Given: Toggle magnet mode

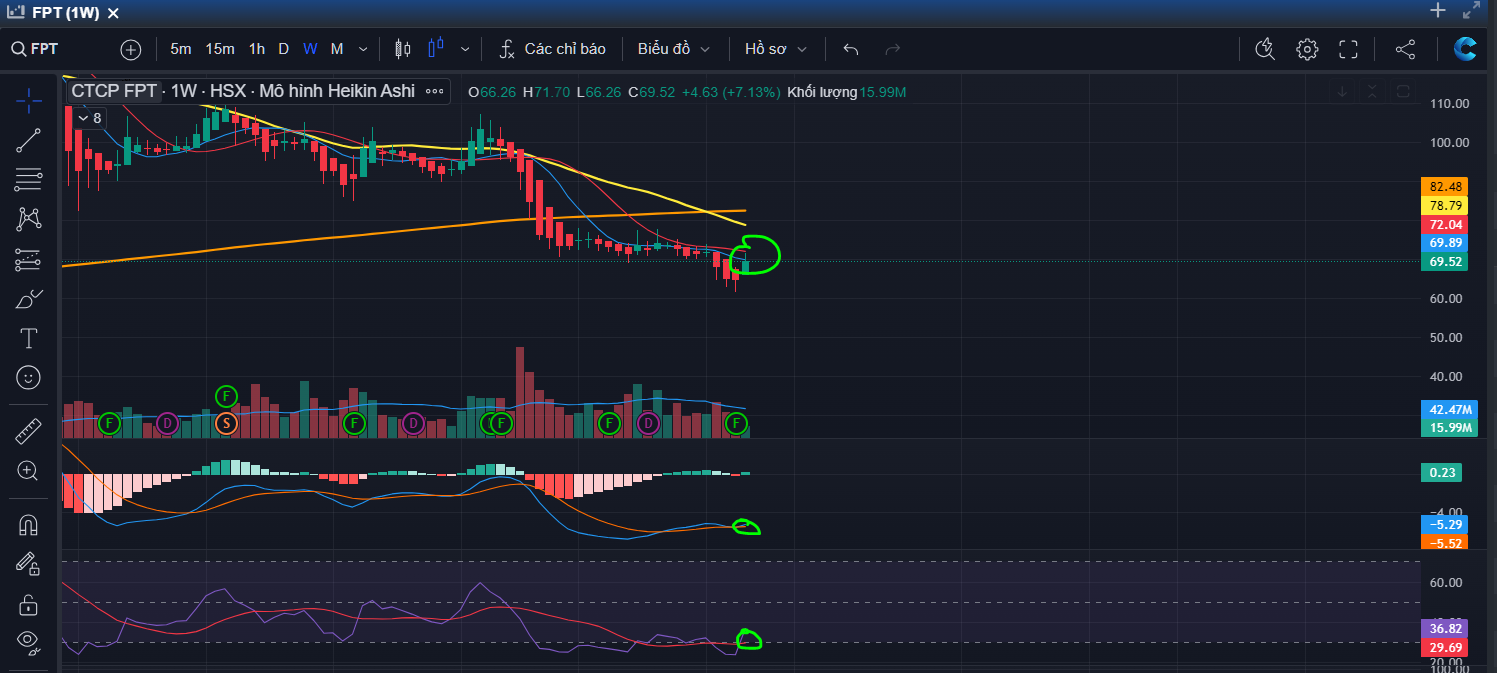Looking at the screenshot, I should (29, 524).
